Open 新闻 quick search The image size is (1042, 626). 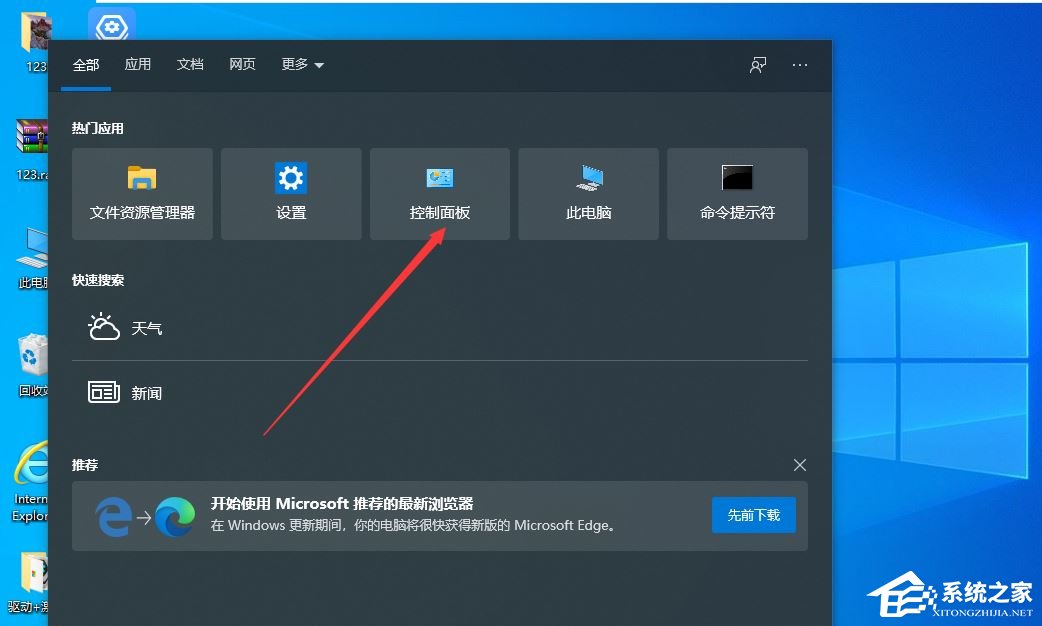click(125, 392)
